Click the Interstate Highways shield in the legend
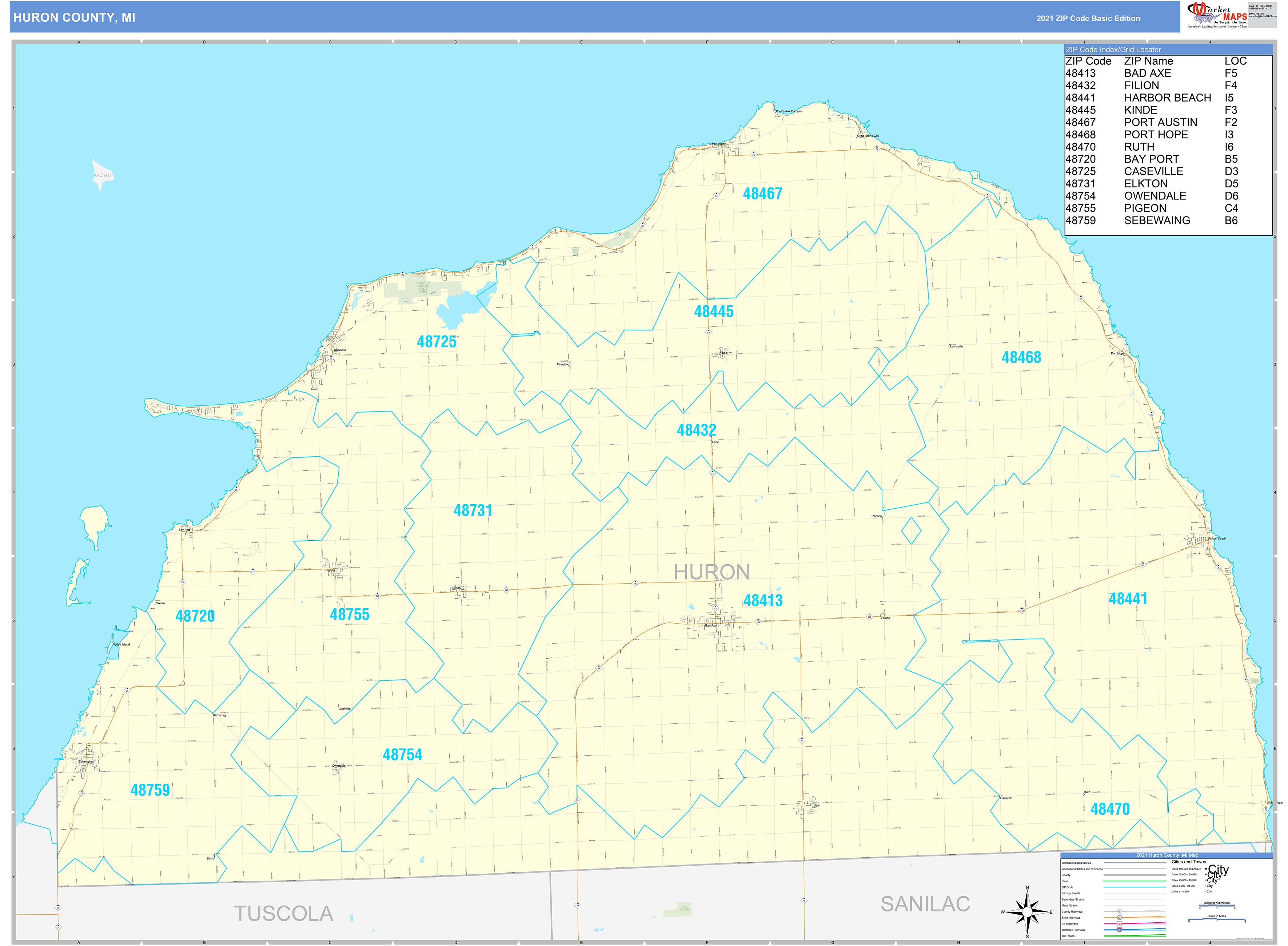Screen dimensions: 1288x946 1120,930
